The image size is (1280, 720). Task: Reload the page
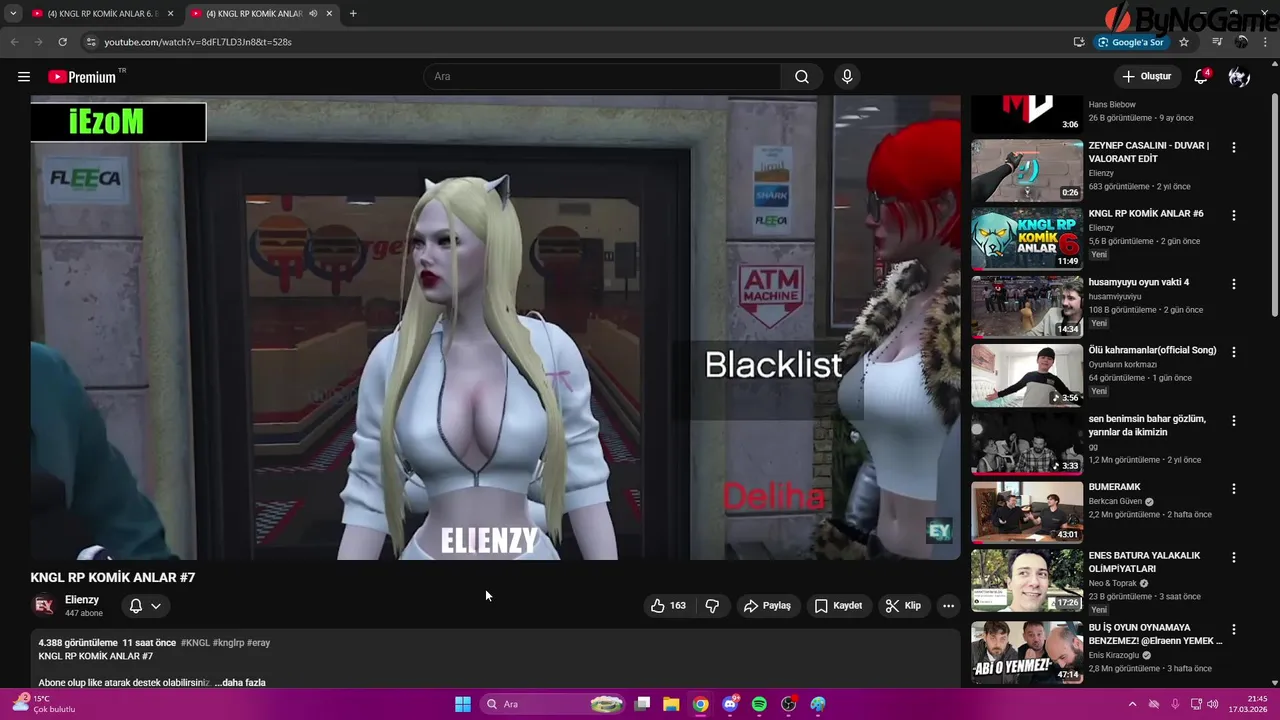[x=62, y=42]
